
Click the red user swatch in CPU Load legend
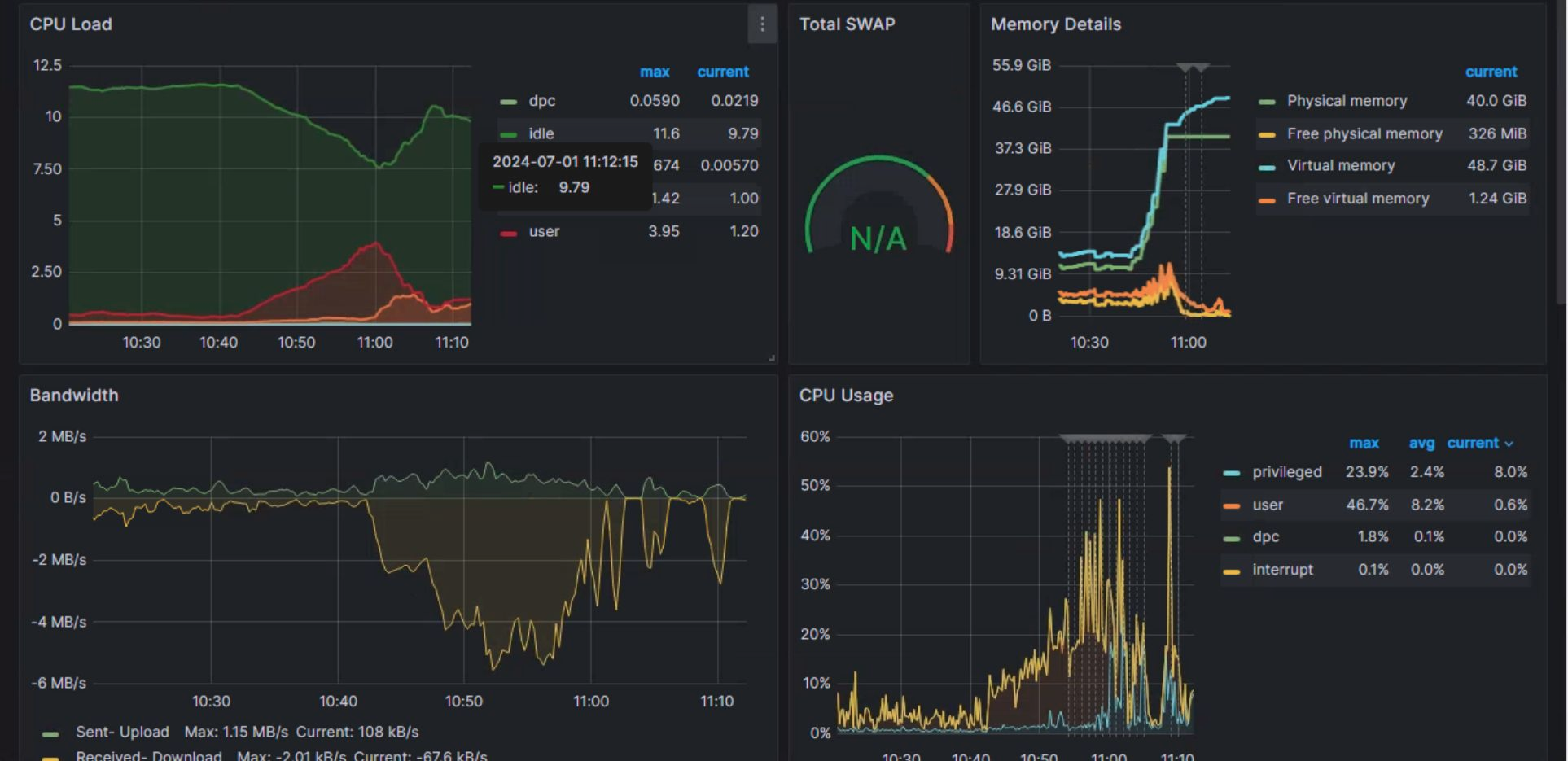pos(509,233)
